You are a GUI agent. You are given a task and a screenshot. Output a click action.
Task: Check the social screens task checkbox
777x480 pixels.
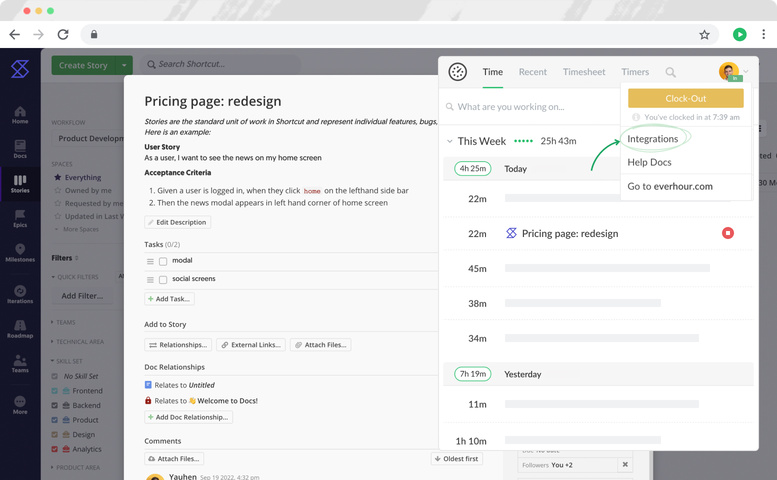(163, 280)
